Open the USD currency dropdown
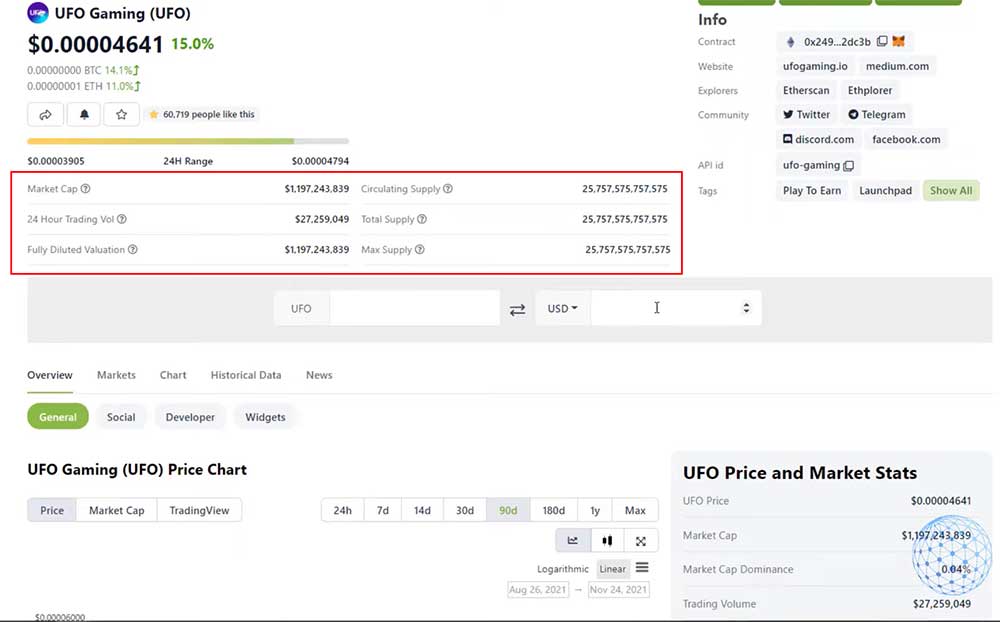This screenshot has height=622, width=1000. (561, 308)
